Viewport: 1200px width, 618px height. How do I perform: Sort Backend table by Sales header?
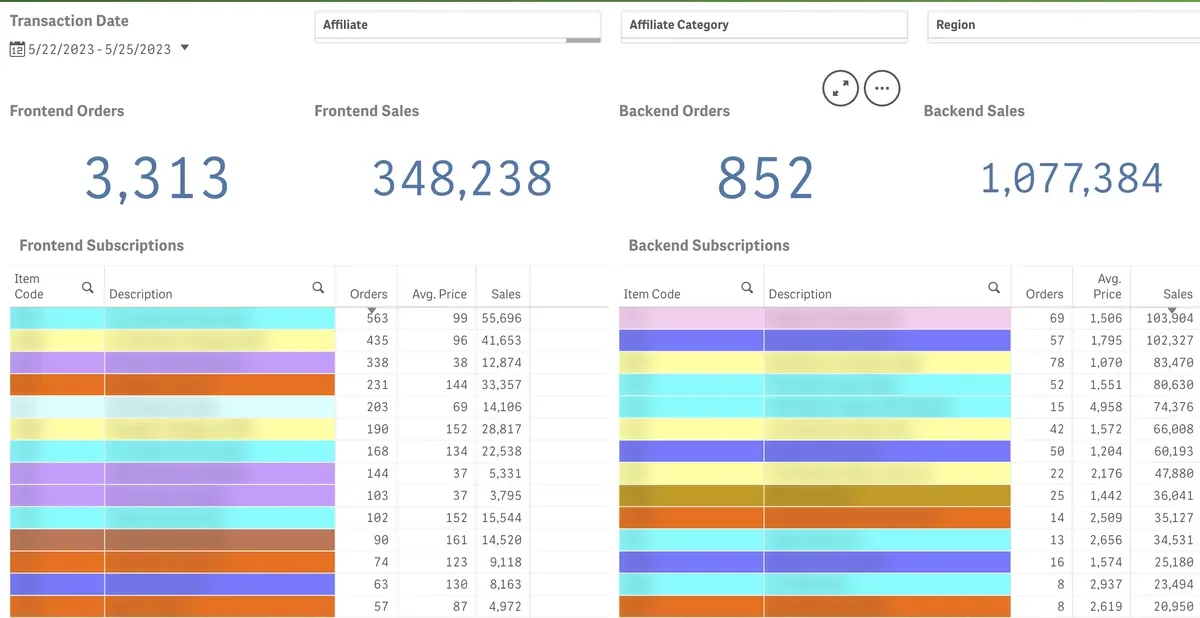[1178, 294]
